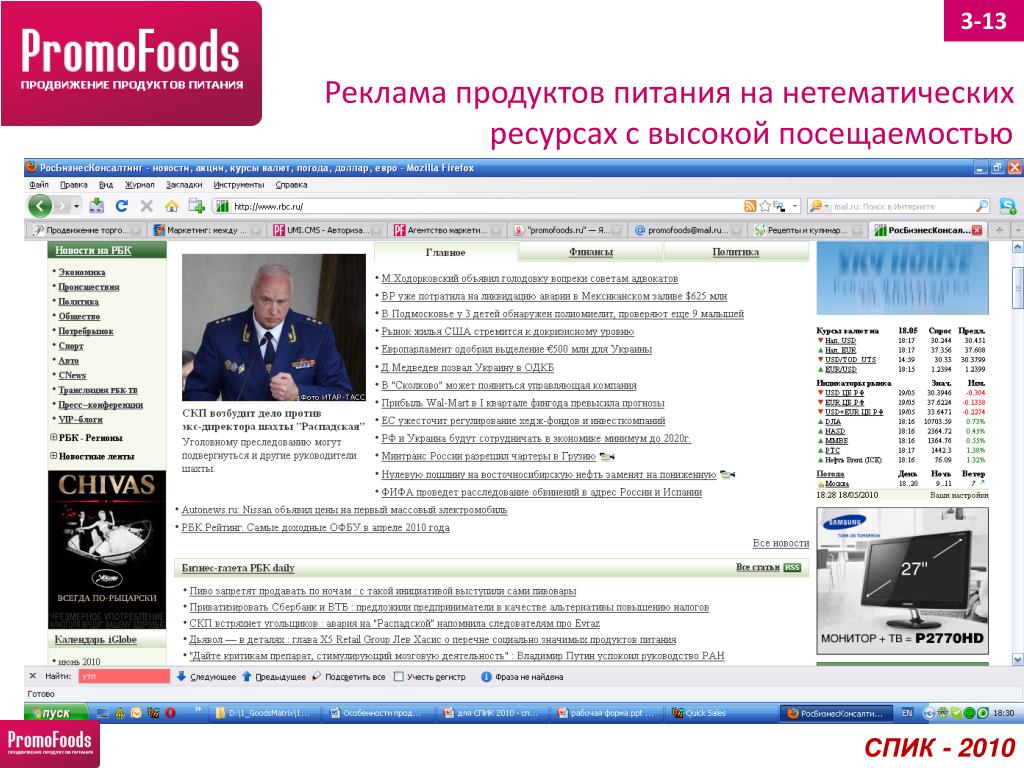Switch to the Рецепты и кулинар... tab

807,230
